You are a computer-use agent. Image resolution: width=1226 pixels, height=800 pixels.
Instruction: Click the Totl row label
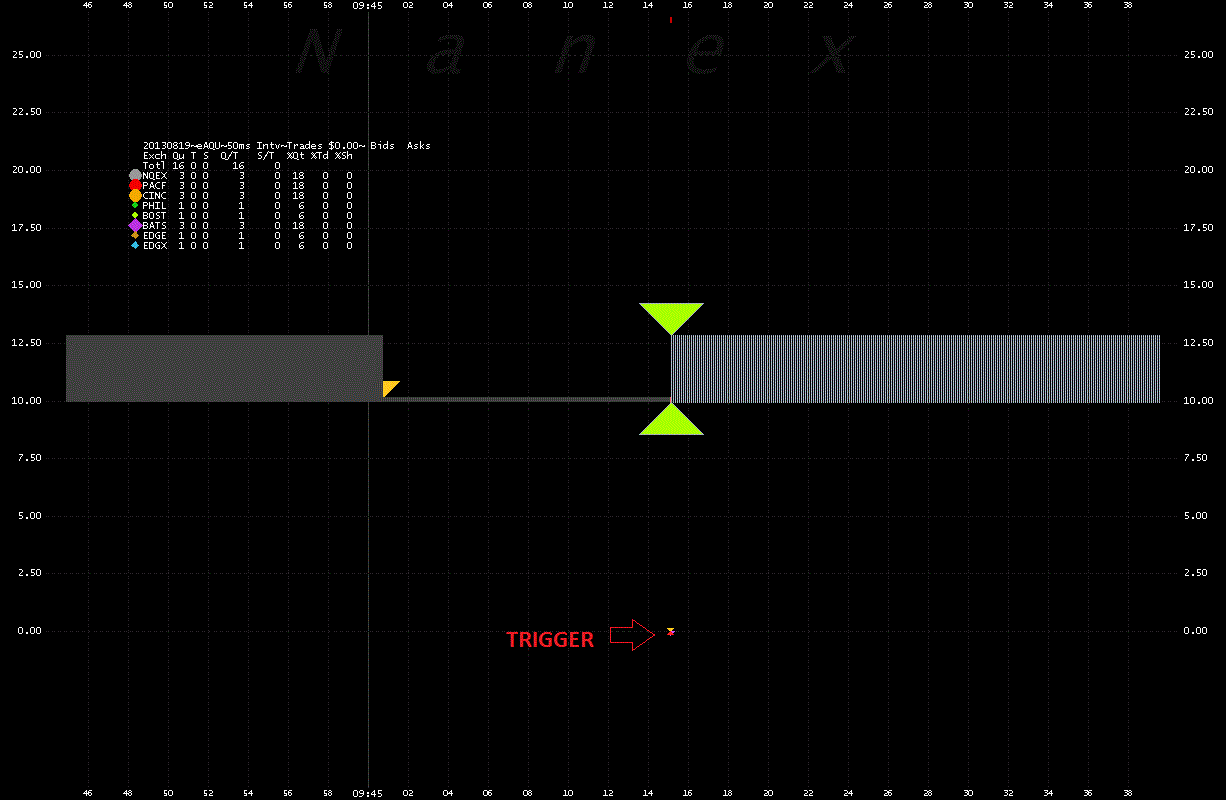[x=155, y=165]
